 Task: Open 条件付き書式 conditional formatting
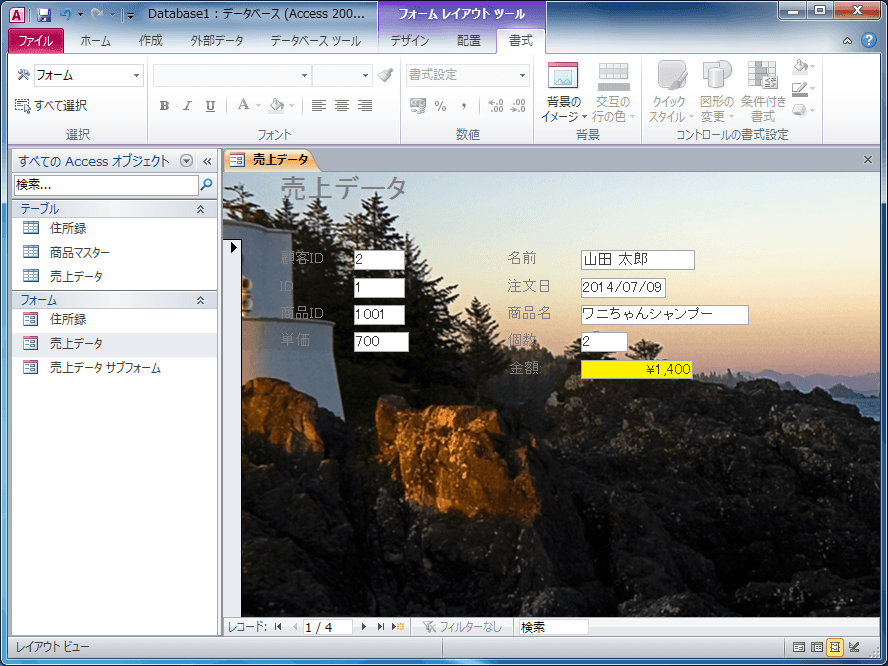point(763,92)
